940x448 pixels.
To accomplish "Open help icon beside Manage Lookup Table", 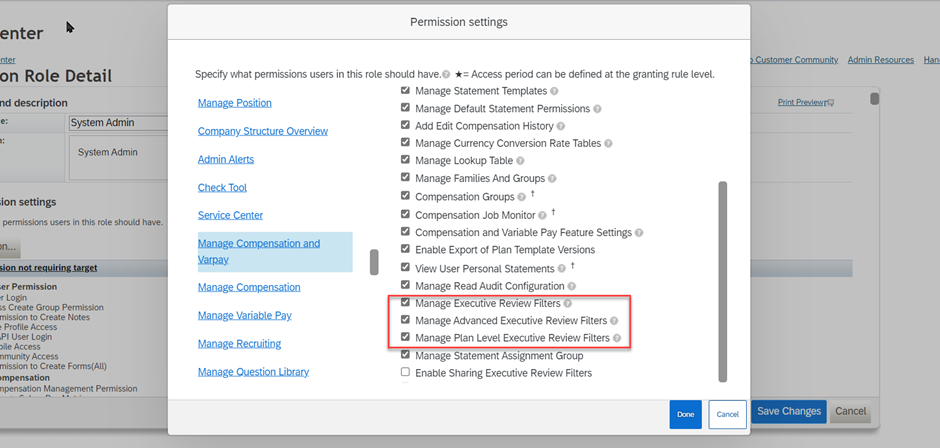I will click(520, 161).
